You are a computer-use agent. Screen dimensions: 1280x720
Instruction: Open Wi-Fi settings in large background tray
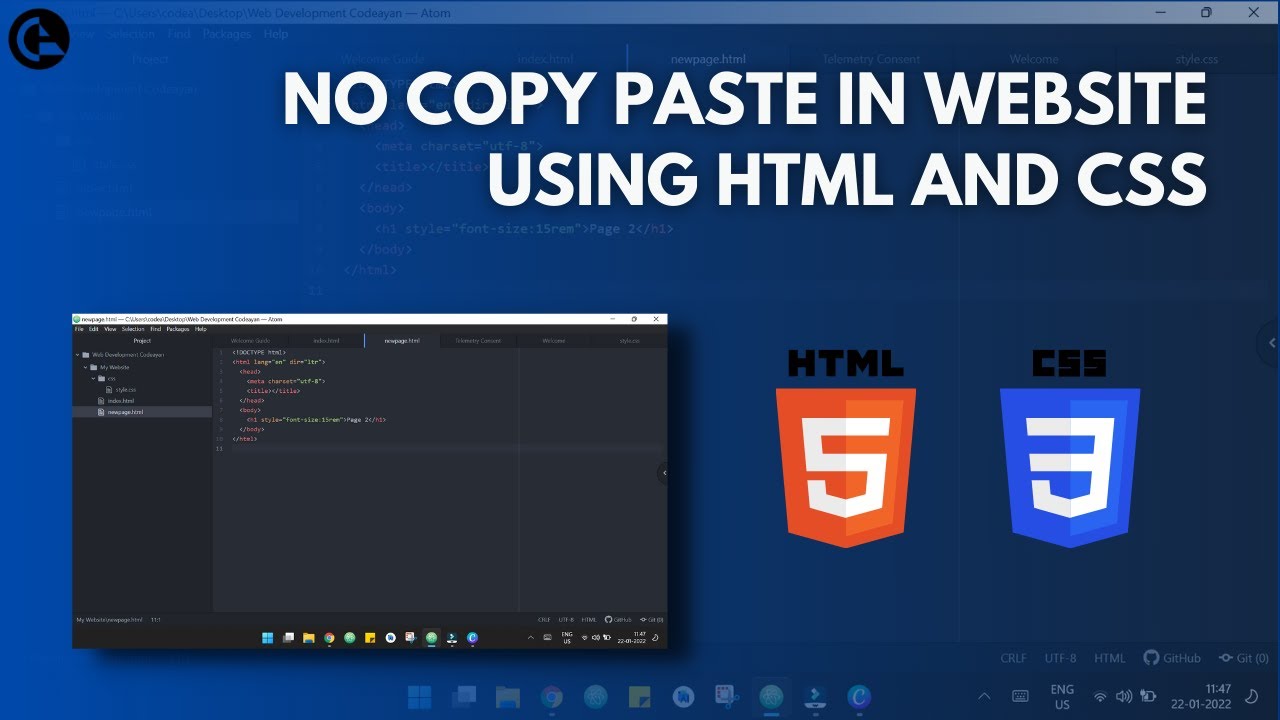point(1100,696)
